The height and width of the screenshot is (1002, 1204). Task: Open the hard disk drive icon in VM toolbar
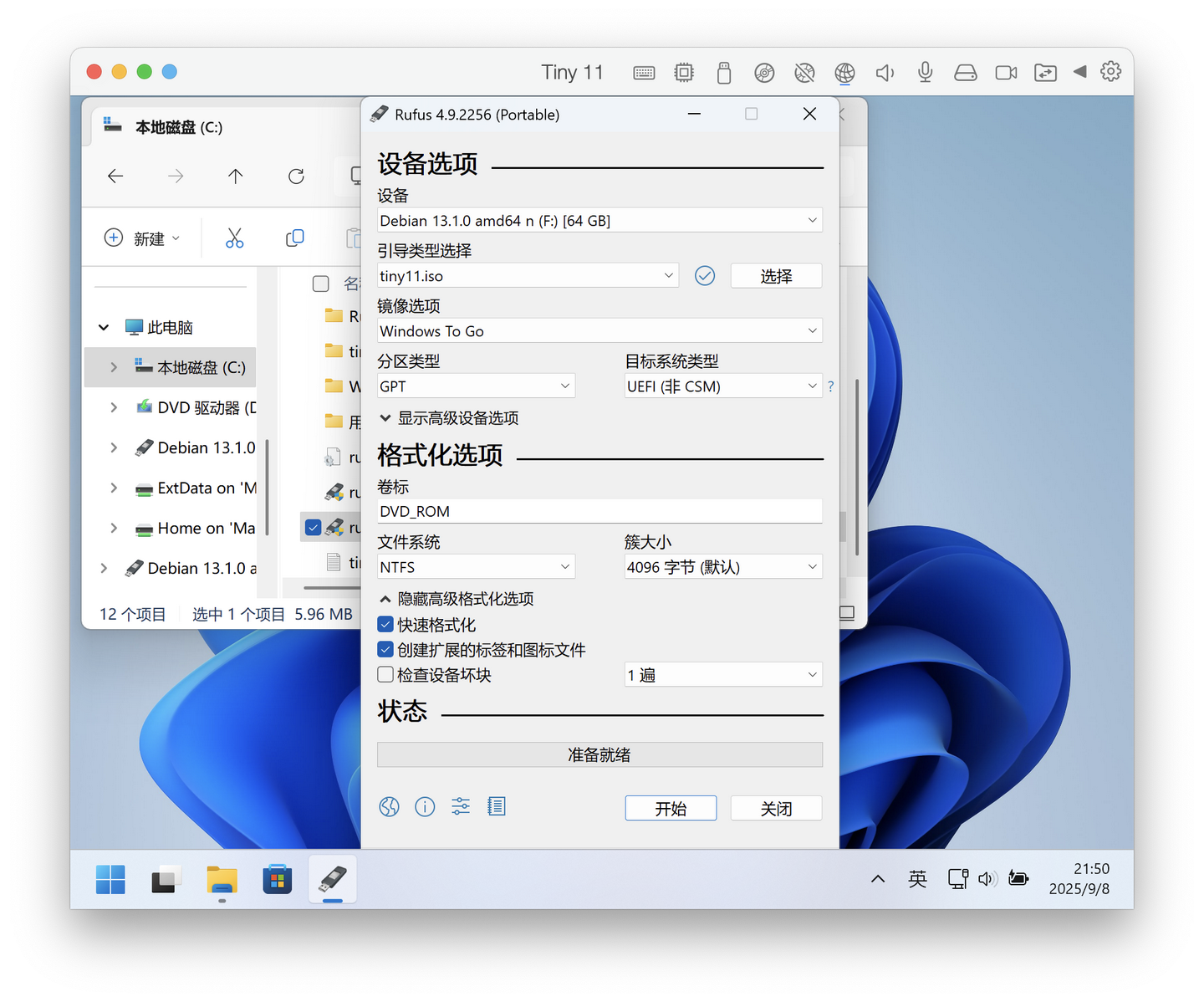coord(966,73)
